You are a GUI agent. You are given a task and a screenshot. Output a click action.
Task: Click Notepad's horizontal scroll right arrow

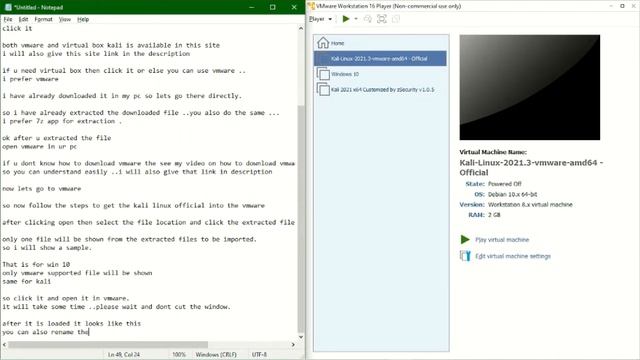293,344
